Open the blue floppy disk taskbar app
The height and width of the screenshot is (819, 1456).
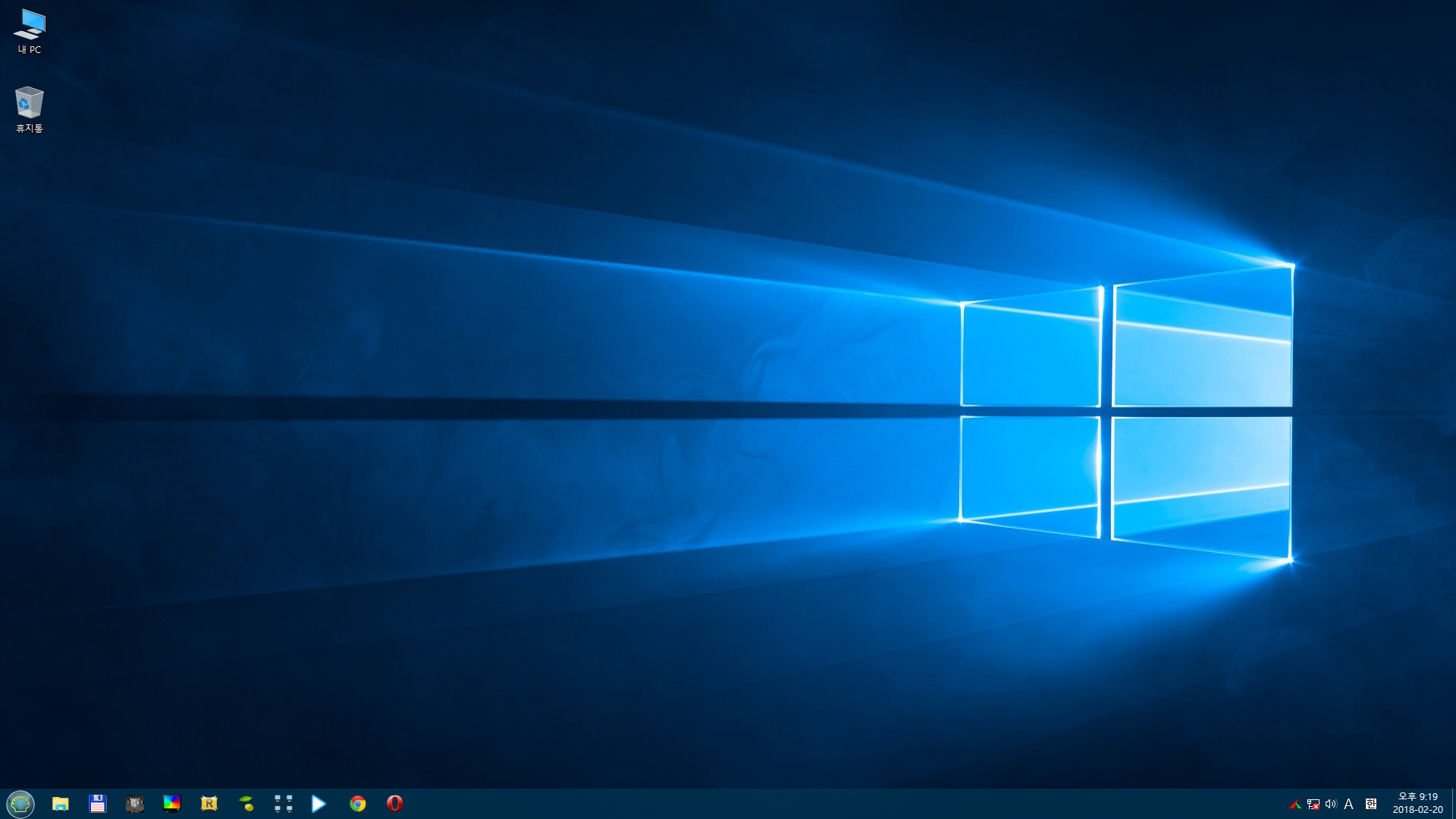tap(98, 804)
